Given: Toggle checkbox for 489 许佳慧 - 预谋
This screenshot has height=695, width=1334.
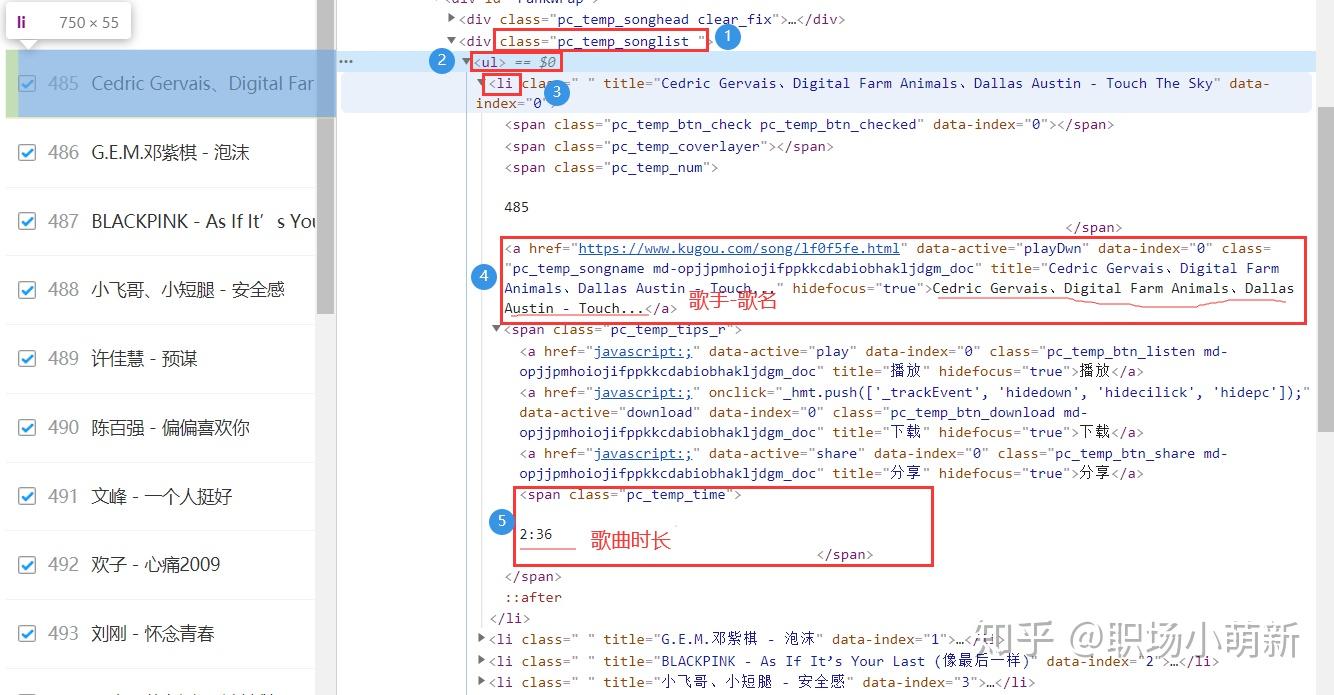Looking at the screenshot, I should (27, 359).
